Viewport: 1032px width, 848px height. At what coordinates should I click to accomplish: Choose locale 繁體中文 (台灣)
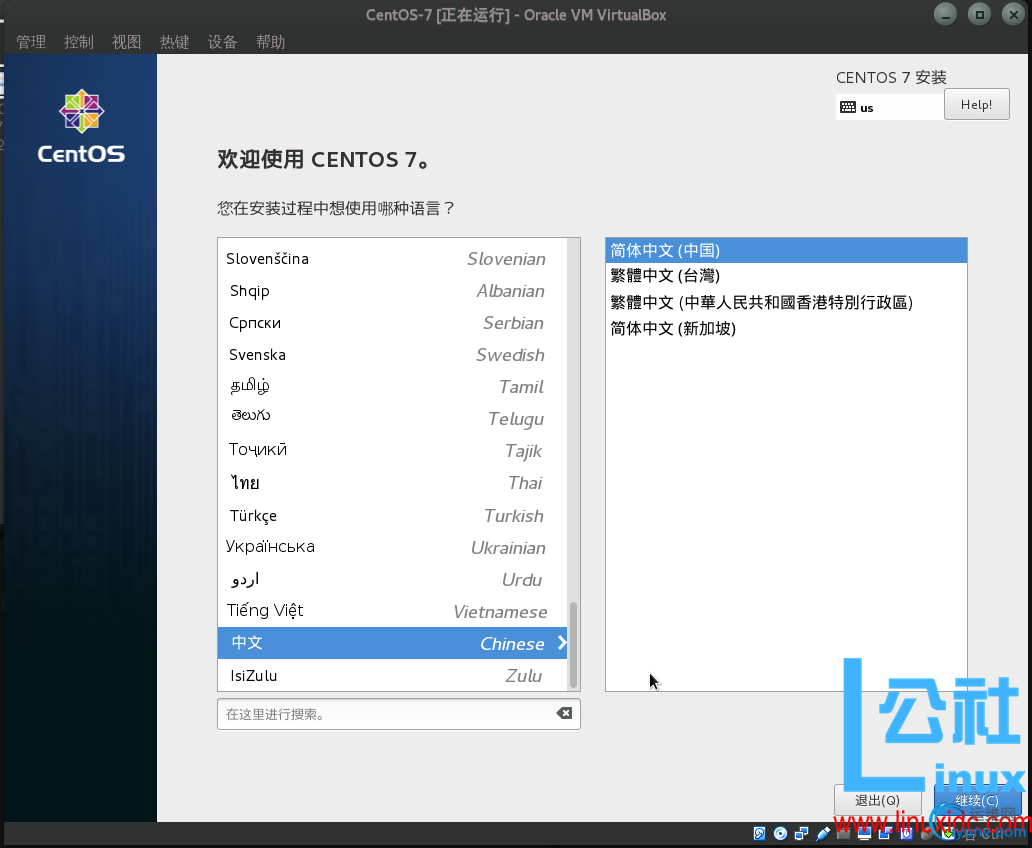tap(786, 276)
